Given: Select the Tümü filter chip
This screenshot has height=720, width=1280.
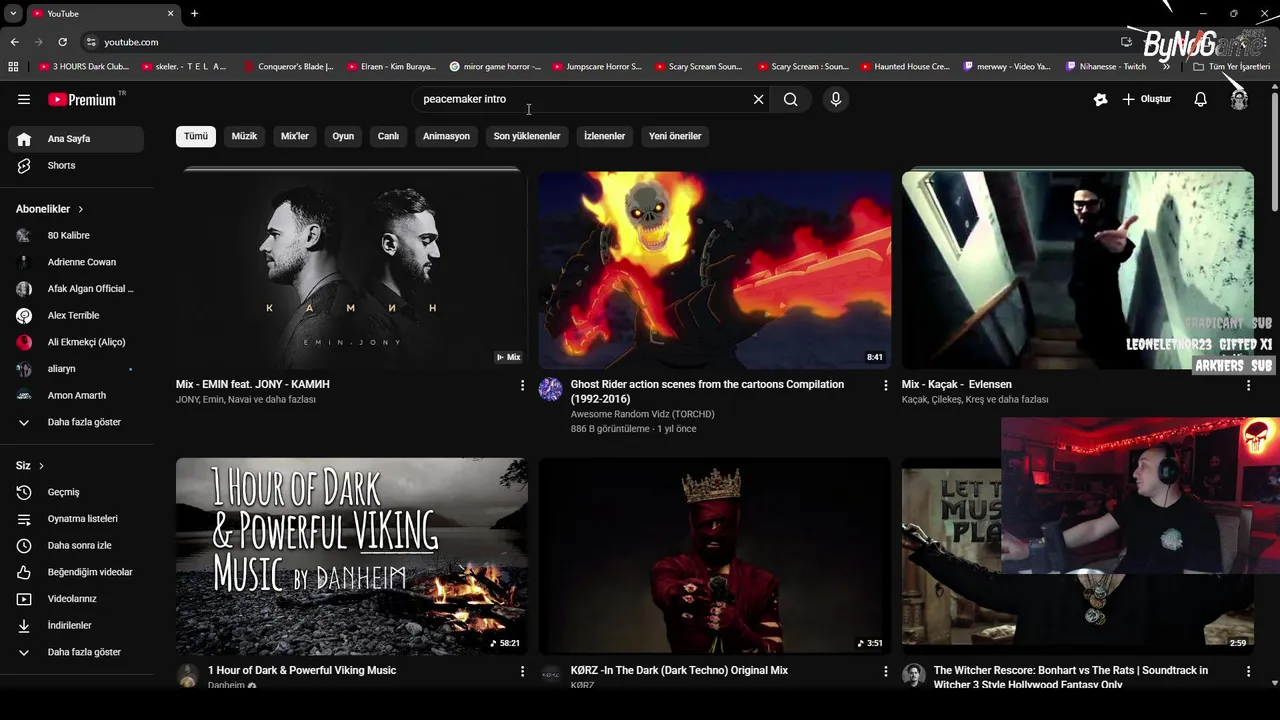Looking at the screenshot, I should (196, 136).
